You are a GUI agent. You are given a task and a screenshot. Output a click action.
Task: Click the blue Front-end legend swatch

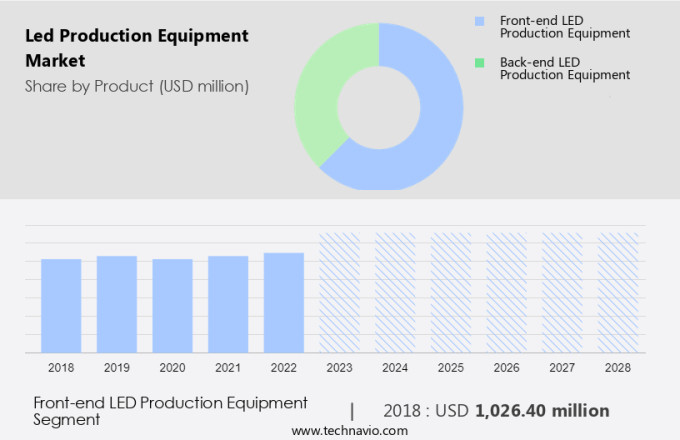pos(479,20)
